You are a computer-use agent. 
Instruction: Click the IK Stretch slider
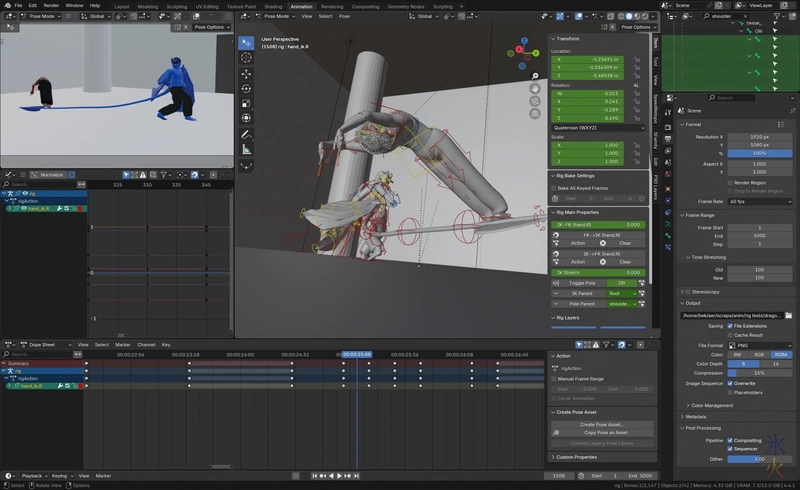point(598,273)
